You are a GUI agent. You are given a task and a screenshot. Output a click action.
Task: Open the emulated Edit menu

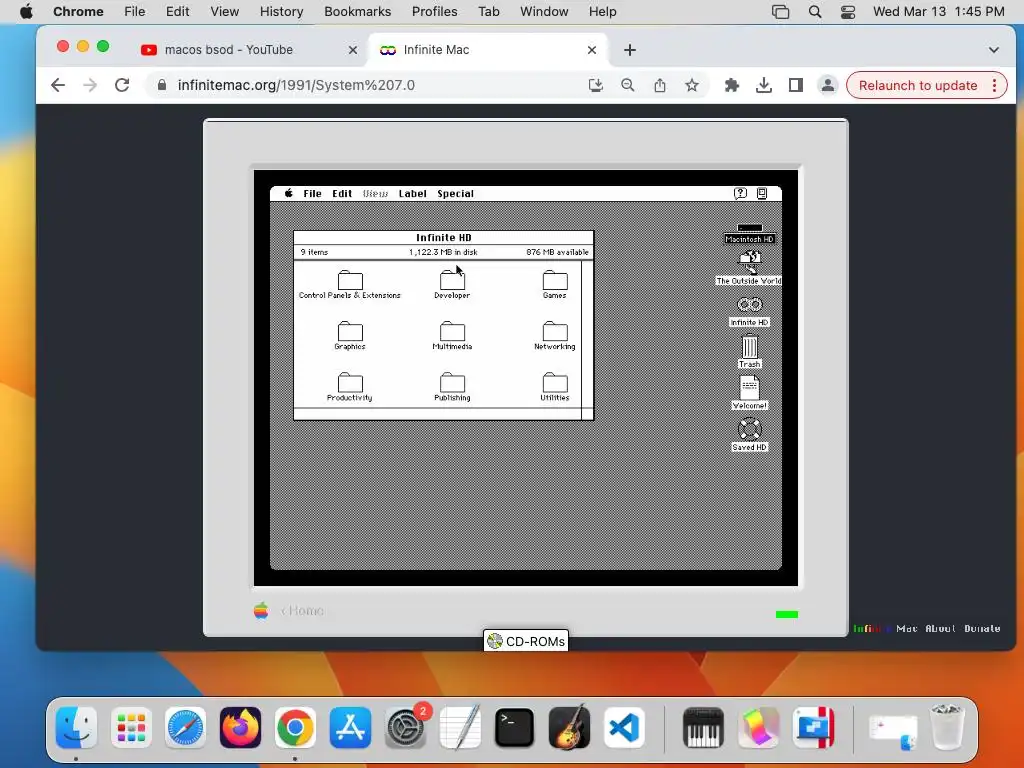[x=342, y=193]
